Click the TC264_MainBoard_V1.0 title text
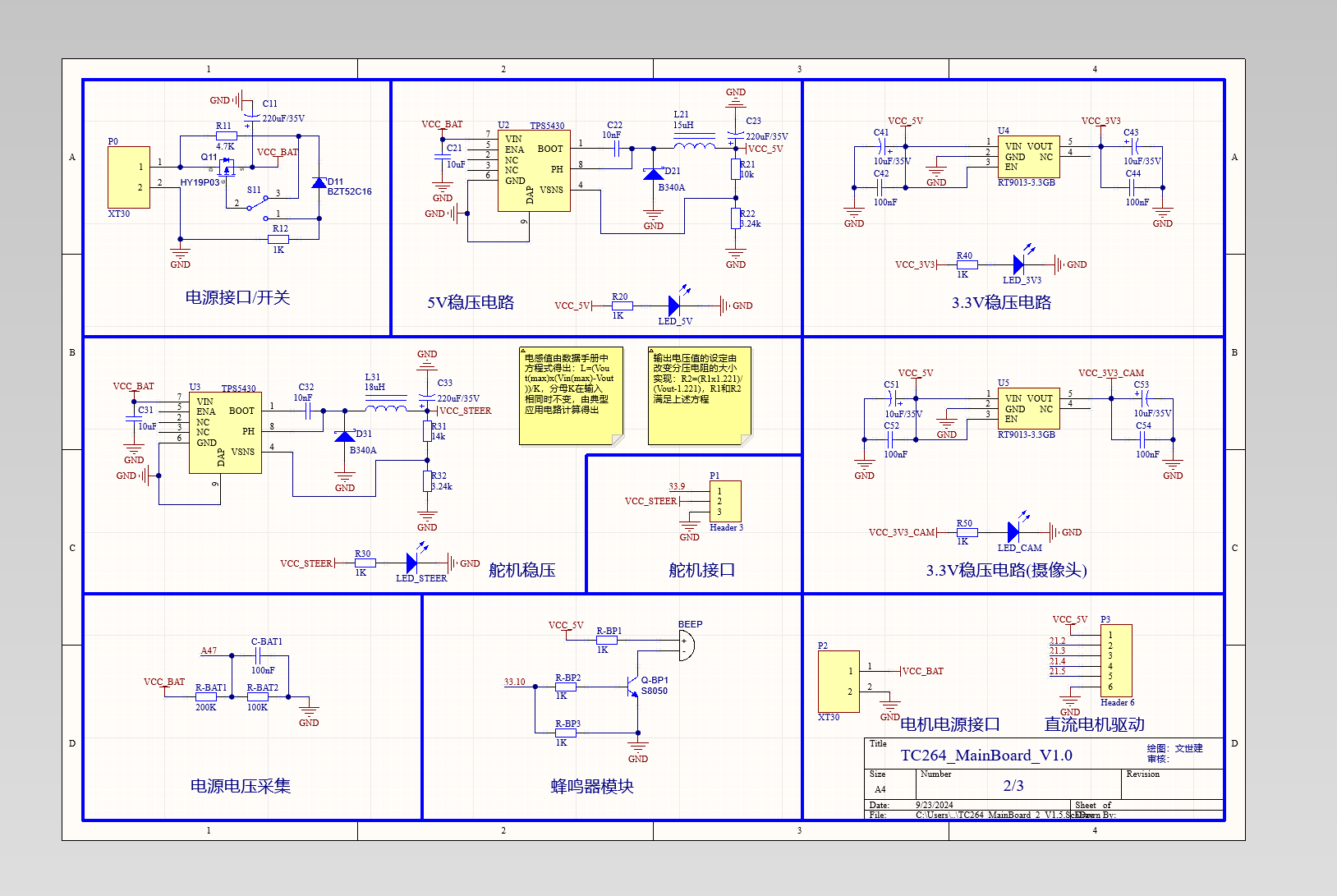 coord(986,756)
